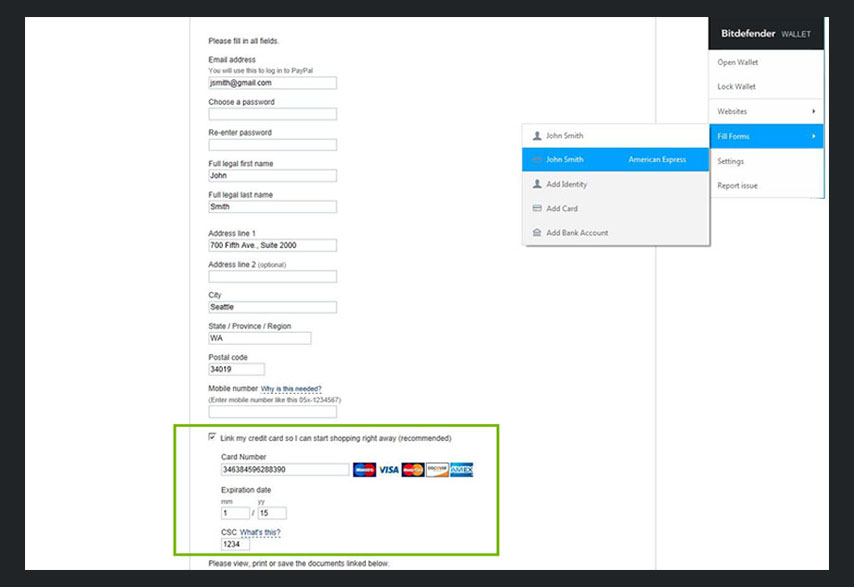The height and width of the screenshot is (587, 854).
Task: Click the expiration month (mm) field
Action: pos(235,513)
